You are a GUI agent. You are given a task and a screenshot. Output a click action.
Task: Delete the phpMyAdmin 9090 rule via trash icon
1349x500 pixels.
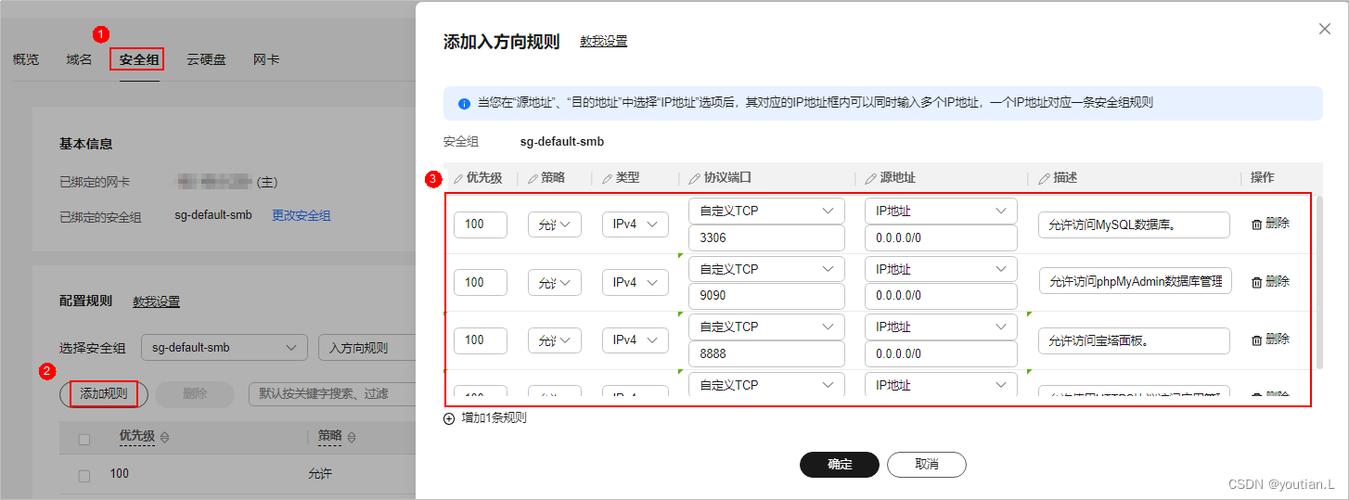click(x=1256, y=282)
